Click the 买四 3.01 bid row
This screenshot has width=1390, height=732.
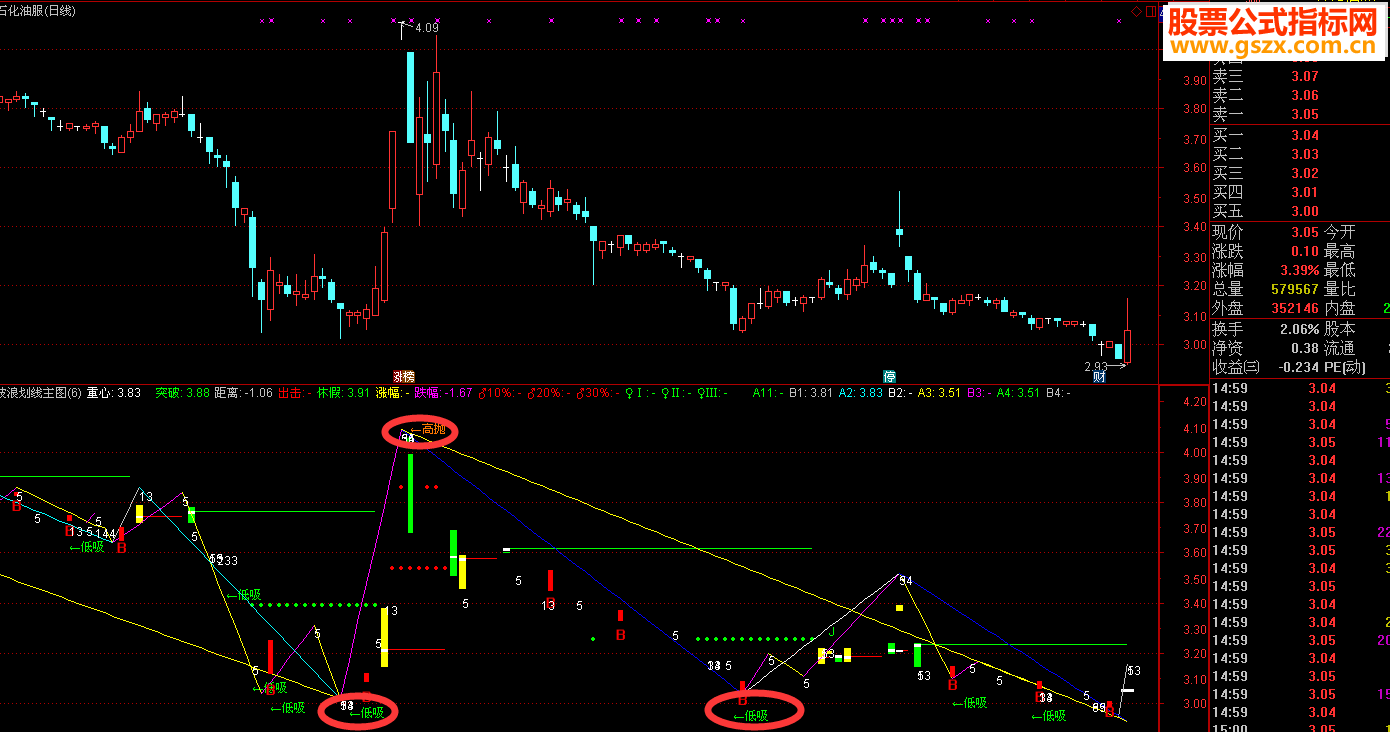pos(1265,192)
